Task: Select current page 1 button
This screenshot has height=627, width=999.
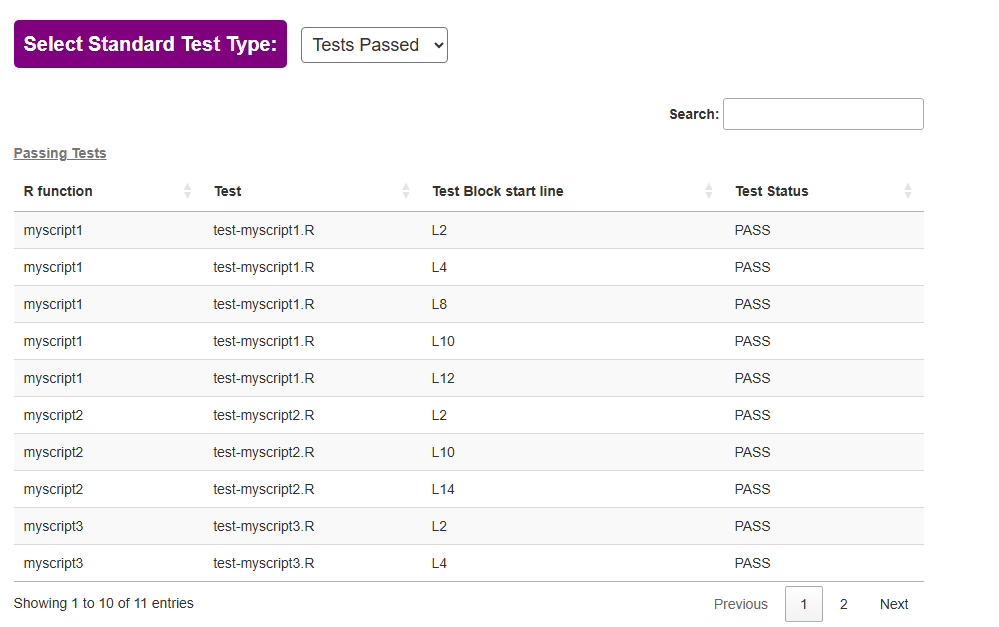Action: (804, 604)
